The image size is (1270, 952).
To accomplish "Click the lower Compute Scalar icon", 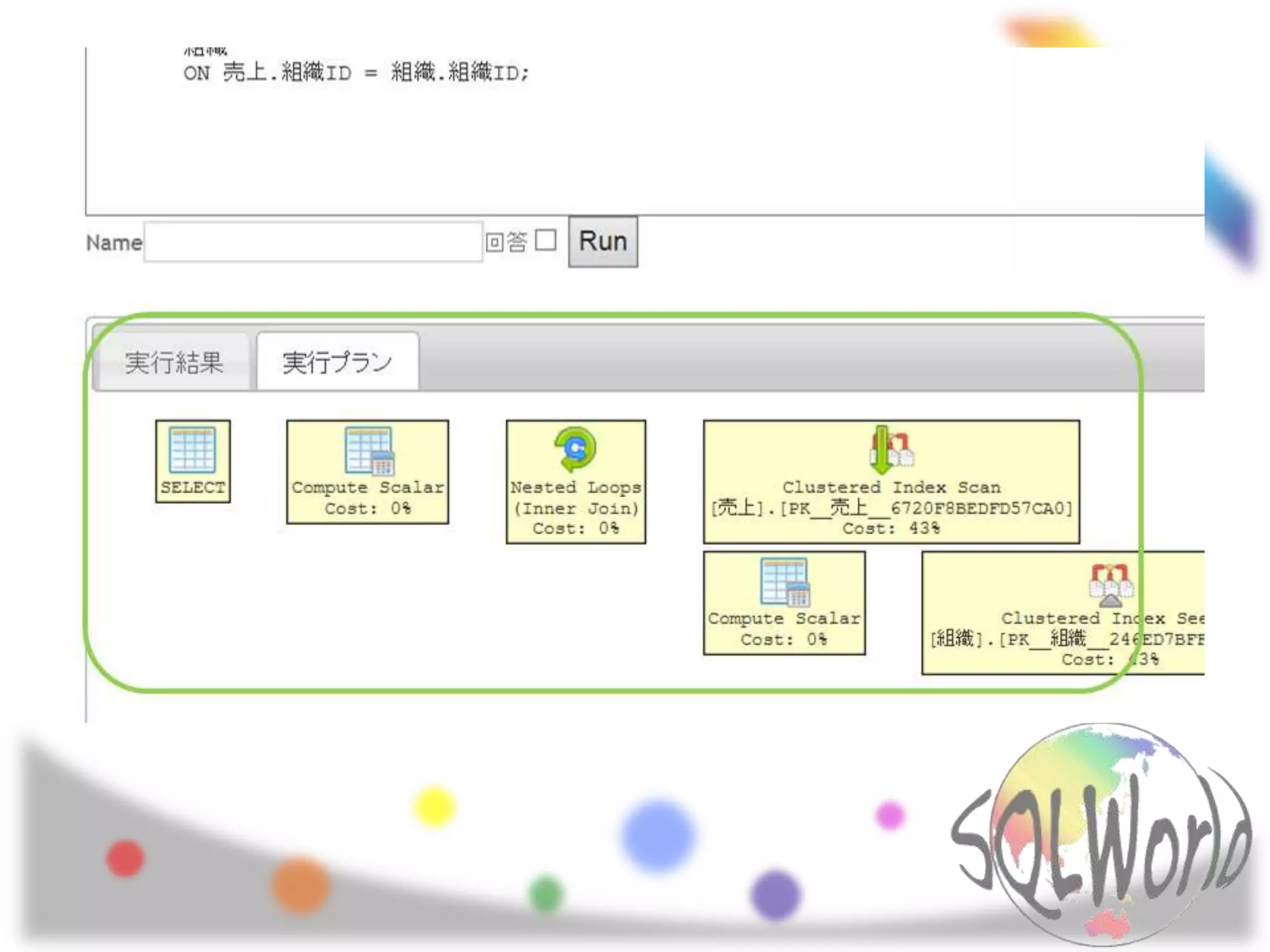I will point(784,581).
